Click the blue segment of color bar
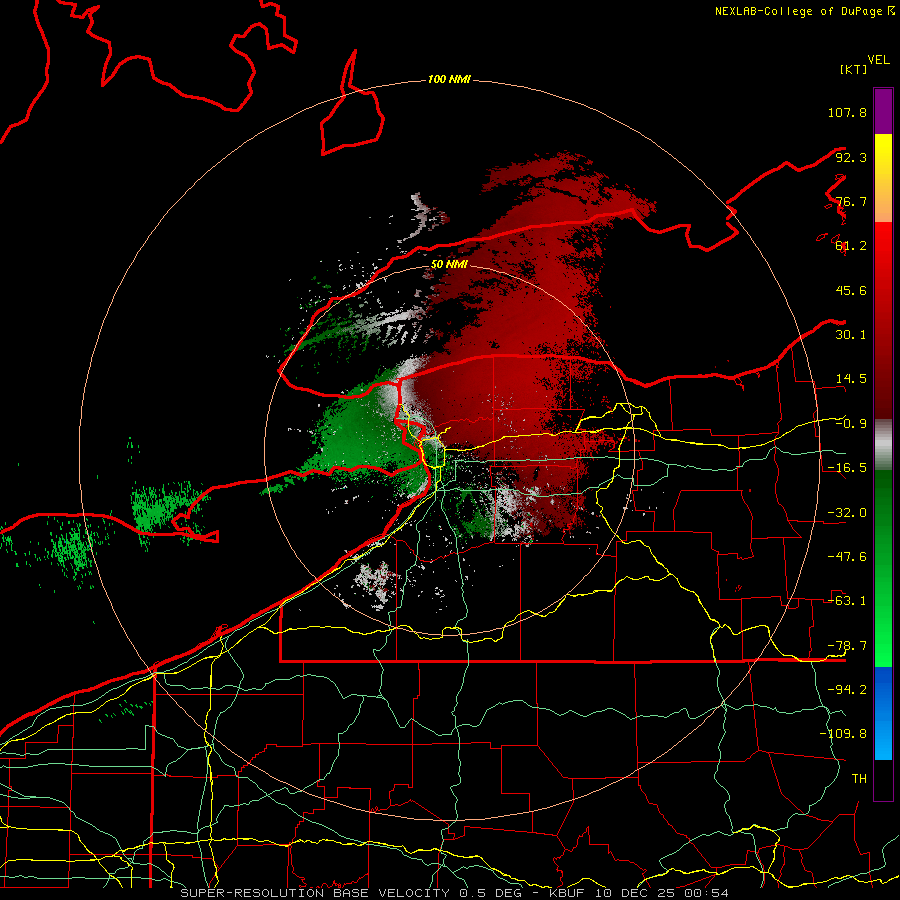The image size is (900, 900). (x=883, y=713)
